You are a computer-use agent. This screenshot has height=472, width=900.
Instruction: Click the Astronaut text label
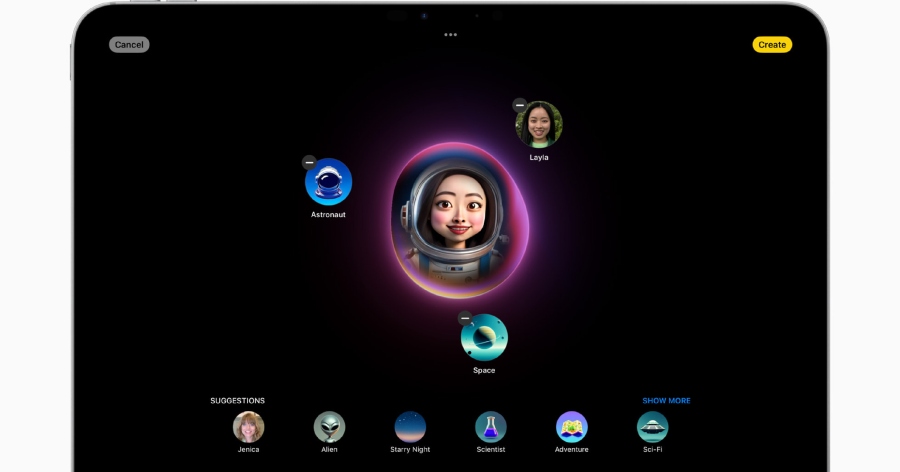click(x=328, y=214)
